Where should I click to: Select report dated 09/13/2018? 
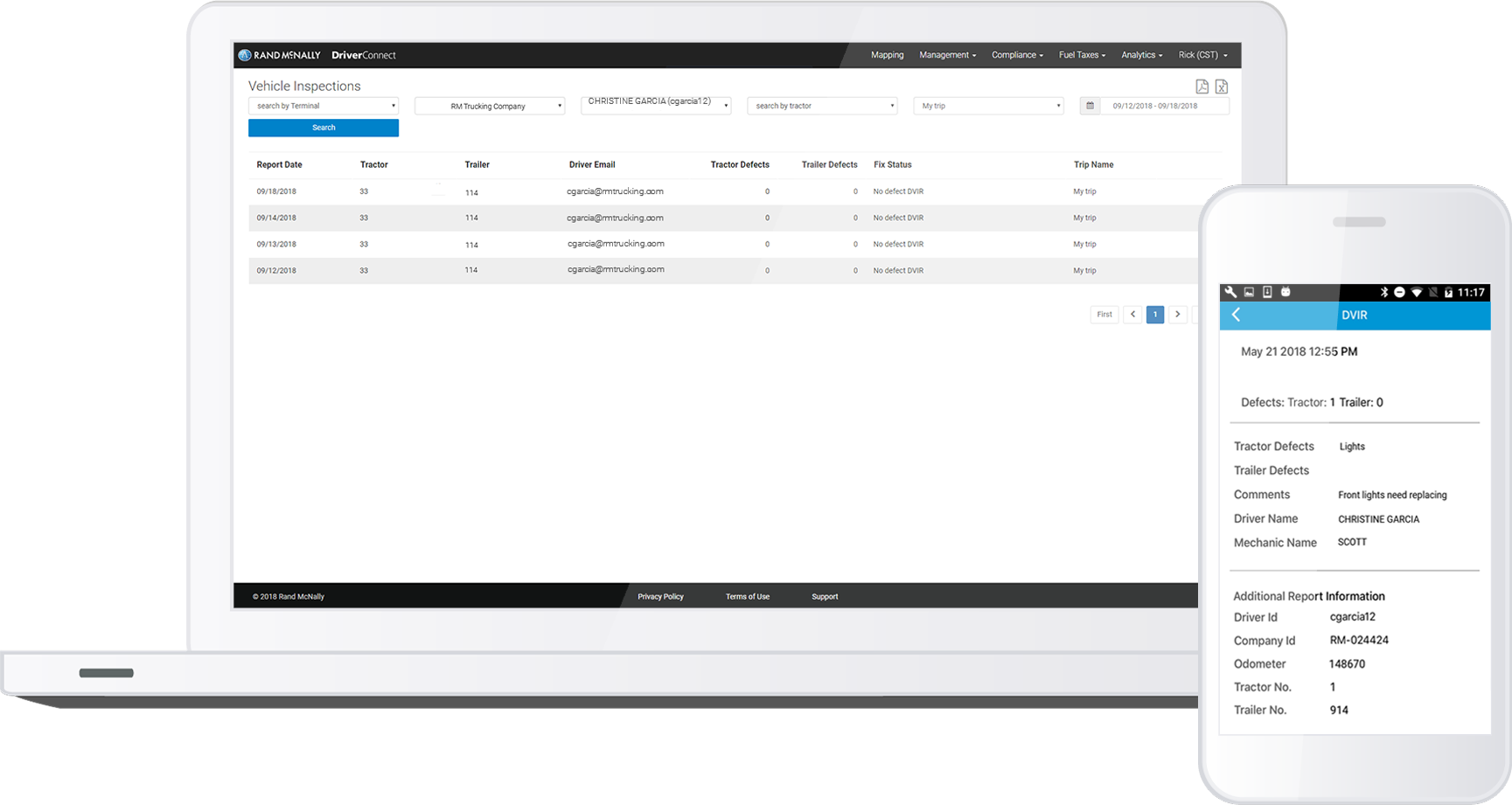[723, 244]
